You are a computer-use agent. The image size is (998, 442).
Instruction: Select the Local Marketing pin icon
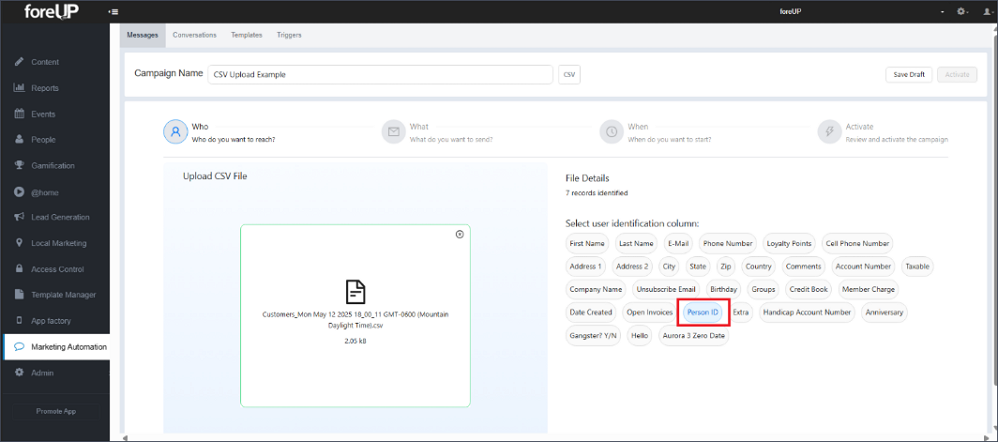[x=19, y=243]
